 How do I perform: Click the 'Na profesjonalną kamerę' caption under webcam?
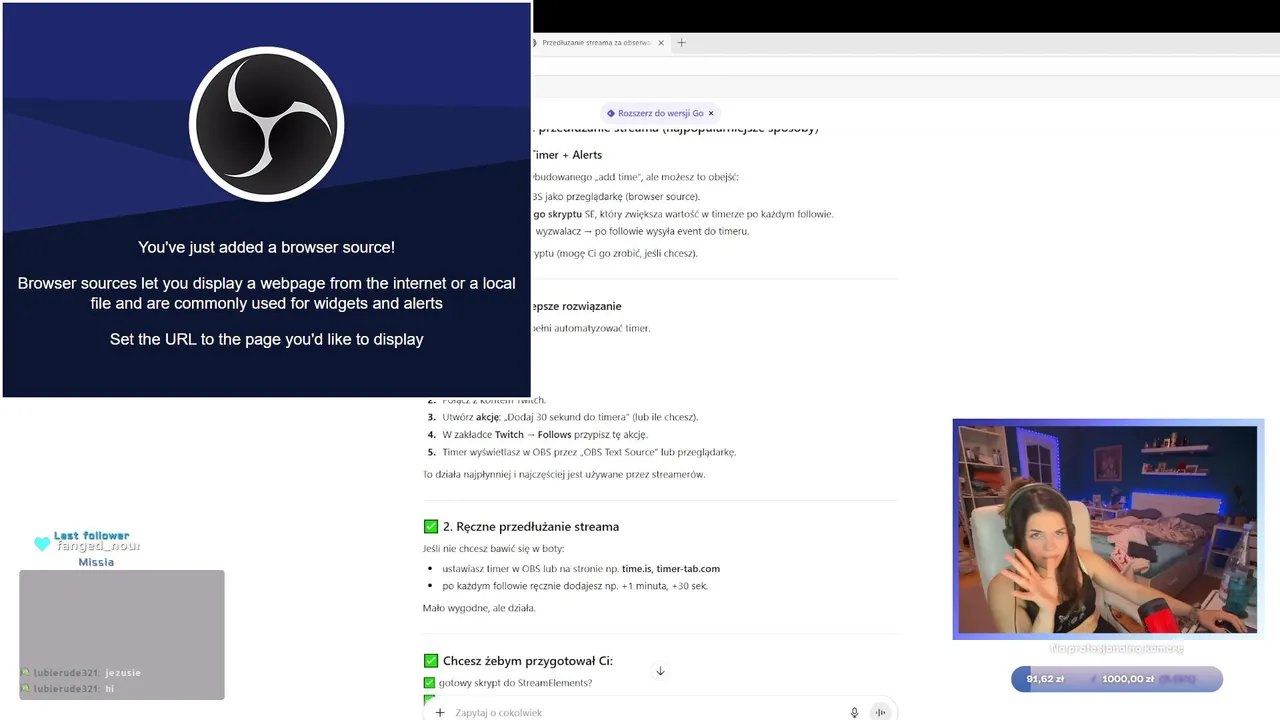click(x=1117, y=649)
